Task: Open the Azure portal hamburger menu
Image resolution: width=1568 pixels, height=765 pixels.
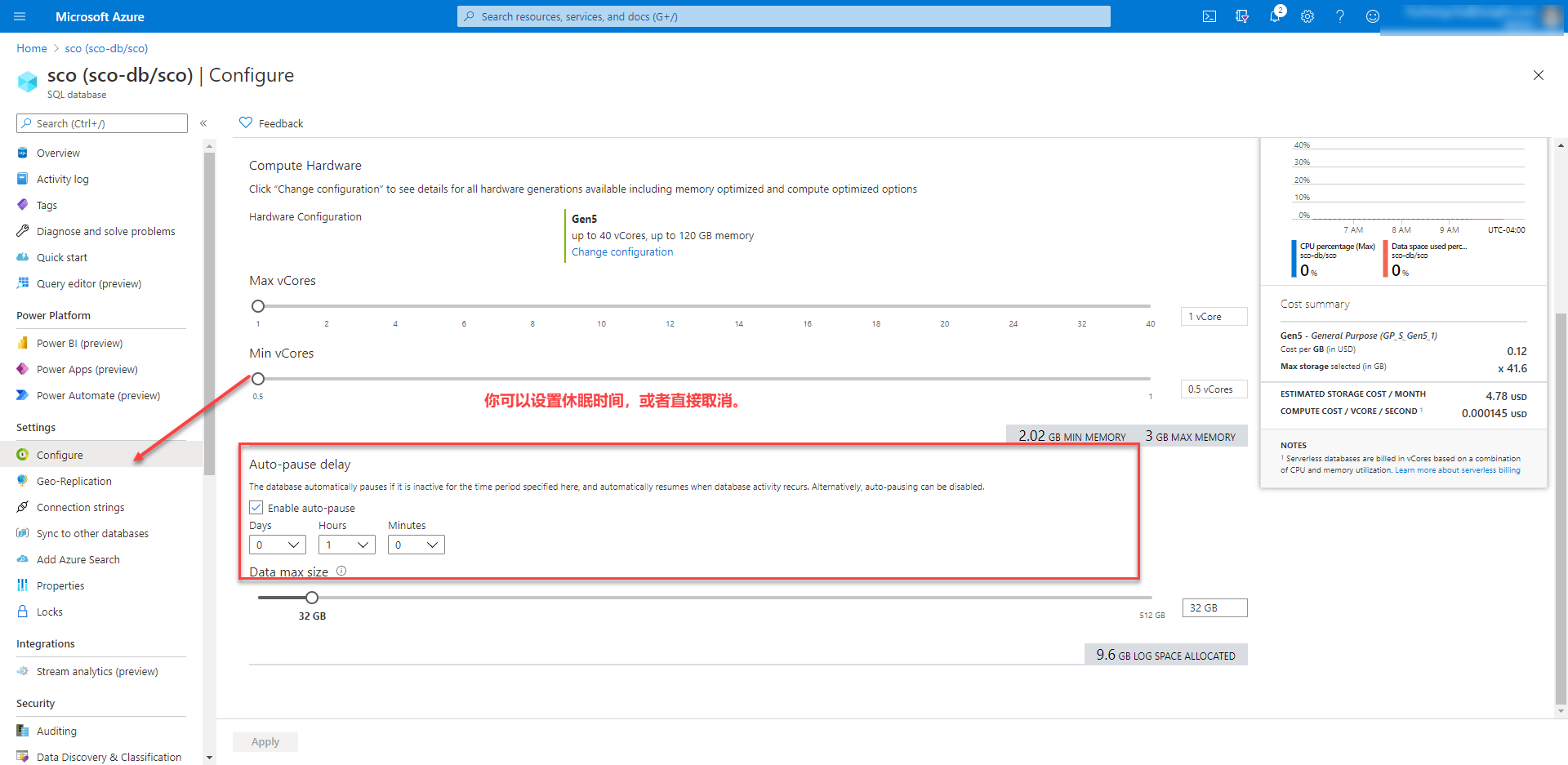Action: [x=20, y=16]
